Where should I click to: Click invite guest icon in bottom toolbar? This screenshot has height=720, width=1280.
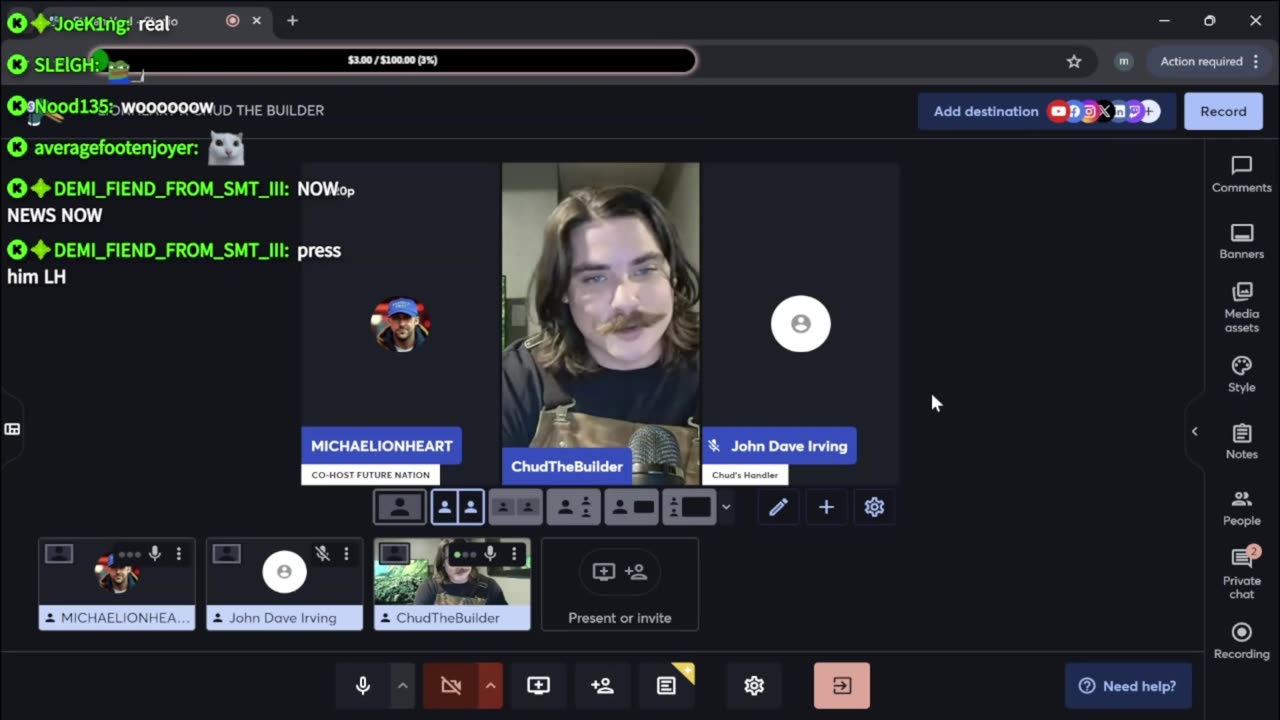coord(602,686)
